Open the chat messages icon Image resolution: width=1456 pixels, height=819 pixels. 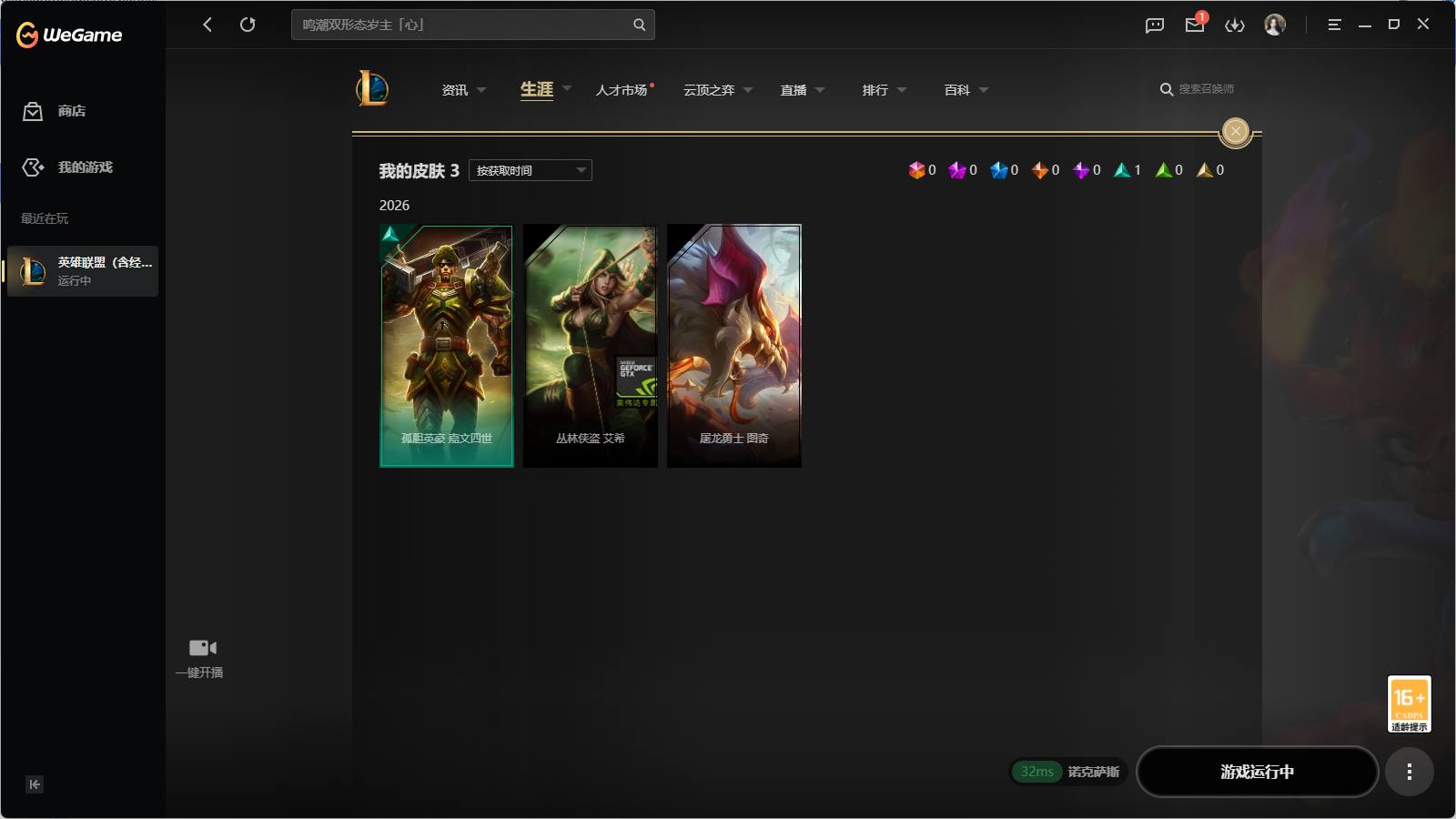(1155, 25)
